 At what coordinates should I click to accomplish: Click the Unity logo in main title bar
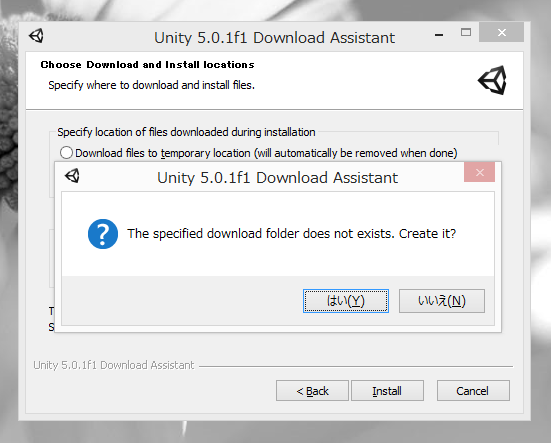click(37, 36)
